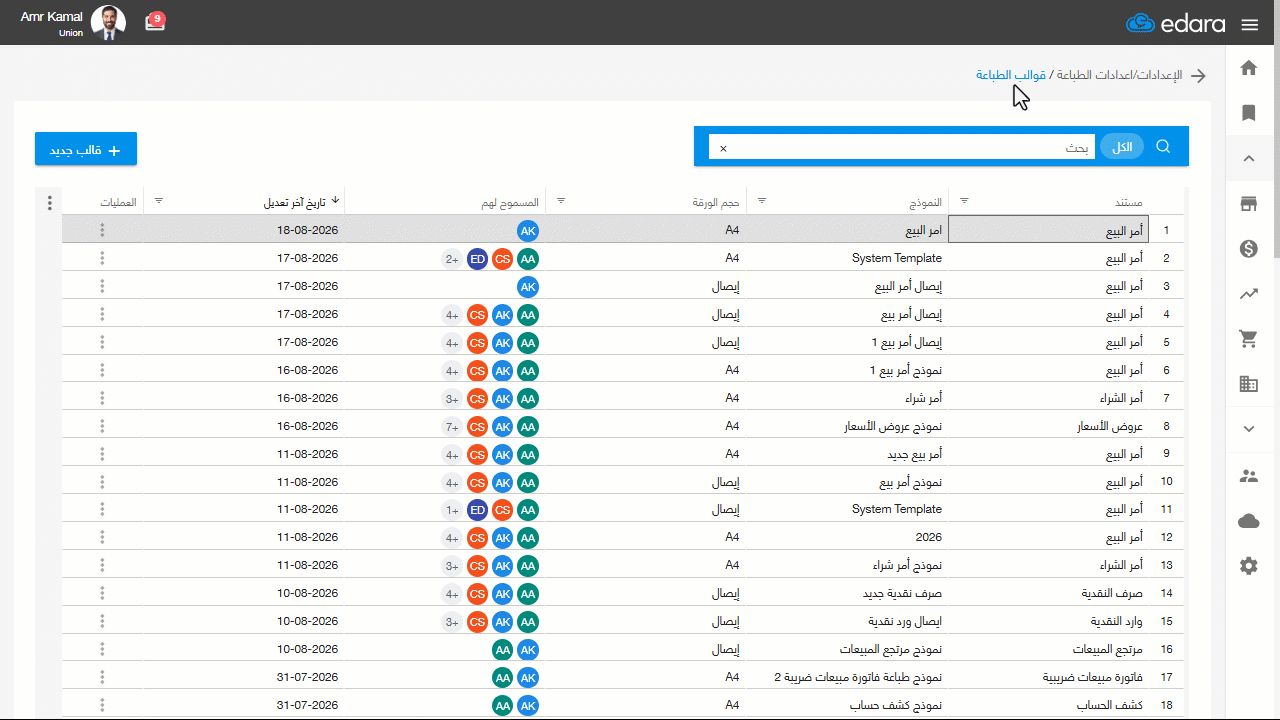
Task: Select نموذج طباعة فاتورة مبيعات ضريبية 2 cell
Action: [847, 677]
